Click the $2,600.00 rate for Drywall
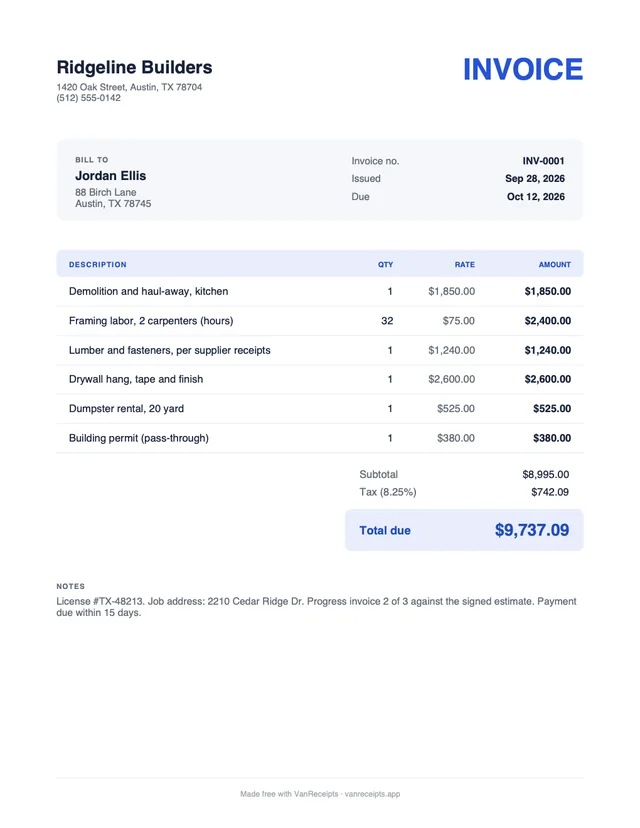This screenshot has height=828, width=640. [x=451, y=379]
